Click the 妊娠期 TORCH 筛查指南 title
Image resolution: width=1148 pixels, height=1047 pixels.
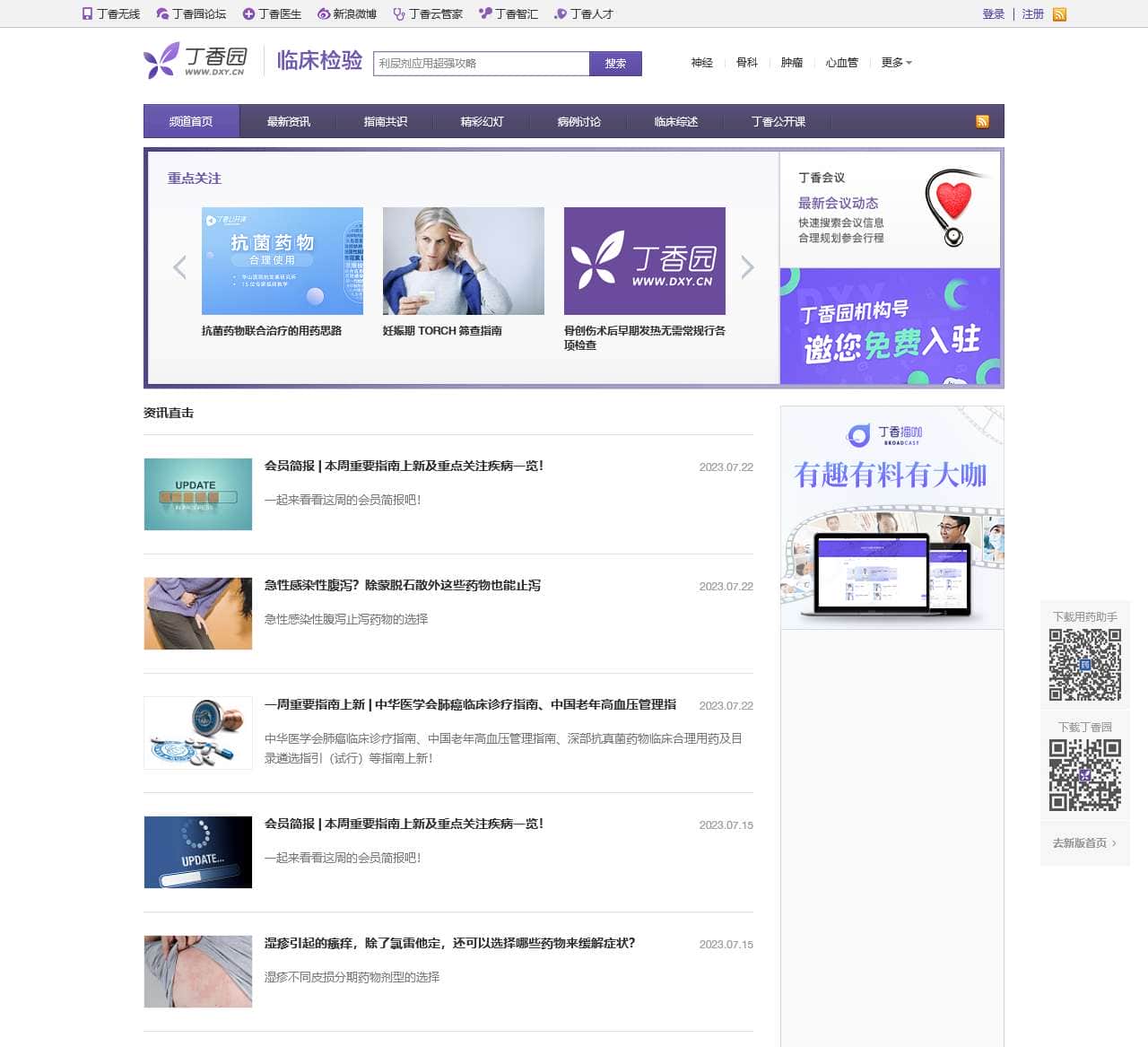coord(442,331)
